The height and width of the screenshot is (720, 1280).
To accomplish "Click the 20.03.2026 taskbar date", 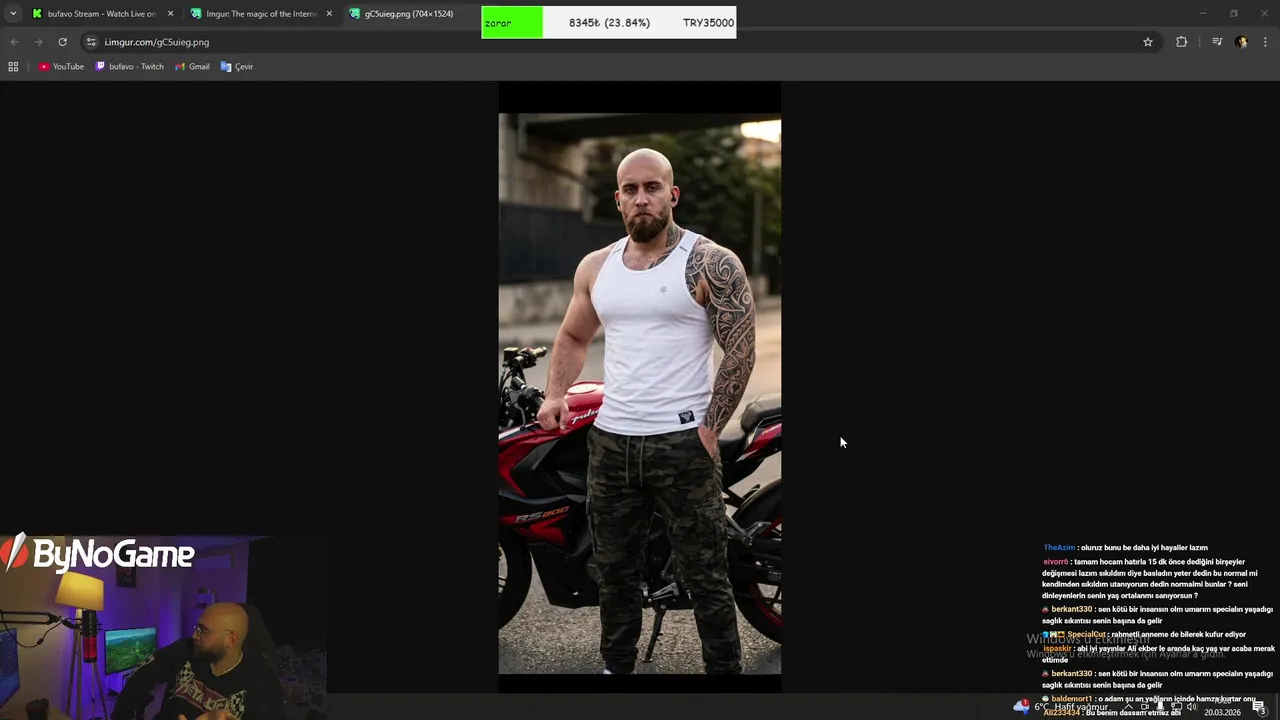I will 1222,712.
